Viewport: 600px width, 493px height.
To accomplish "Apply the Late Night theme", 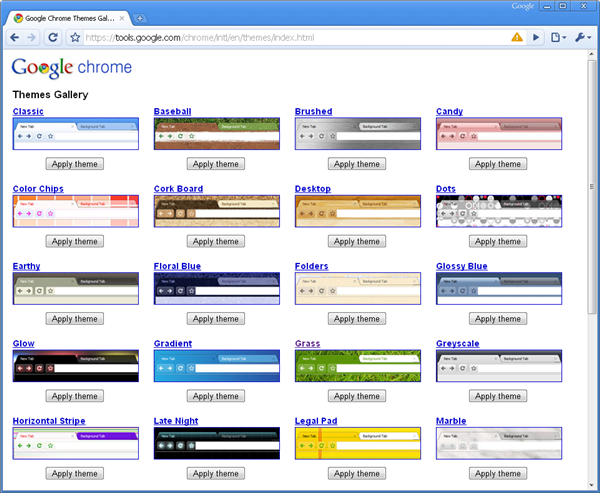I will point(216,473).
